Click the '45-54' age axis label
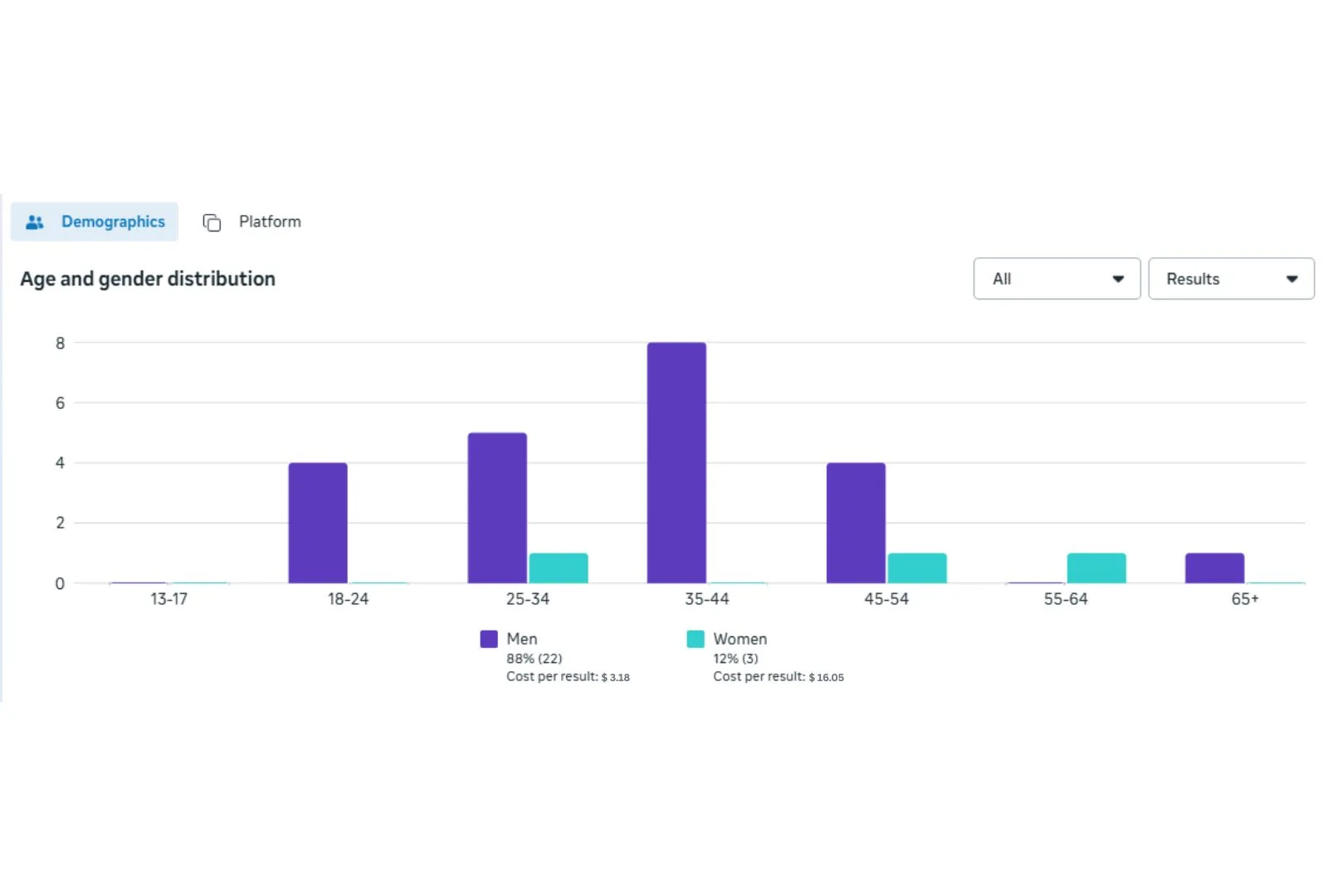 pyautogui.click(x=886, y=599)
